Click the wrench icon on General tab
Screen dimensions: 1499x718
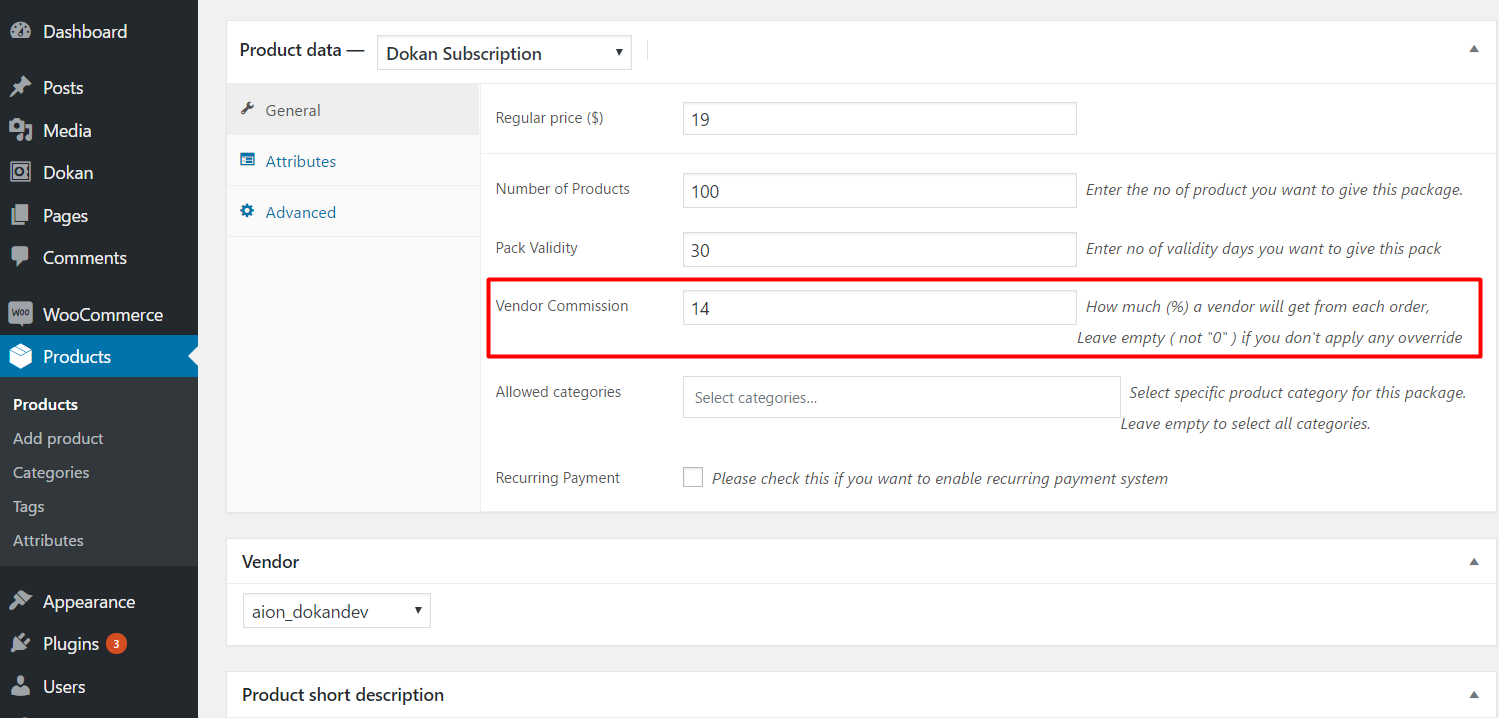pyautogui.click(x=247, y=109)
